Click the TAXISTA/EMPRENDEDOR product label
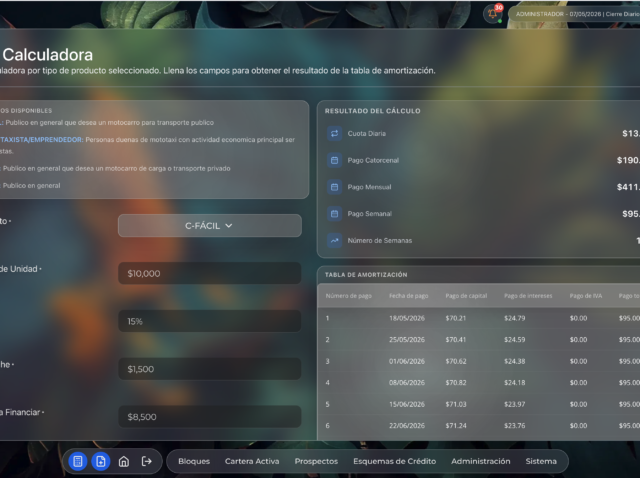This screenshot has height=478, width=640. [x=41, y=140]
